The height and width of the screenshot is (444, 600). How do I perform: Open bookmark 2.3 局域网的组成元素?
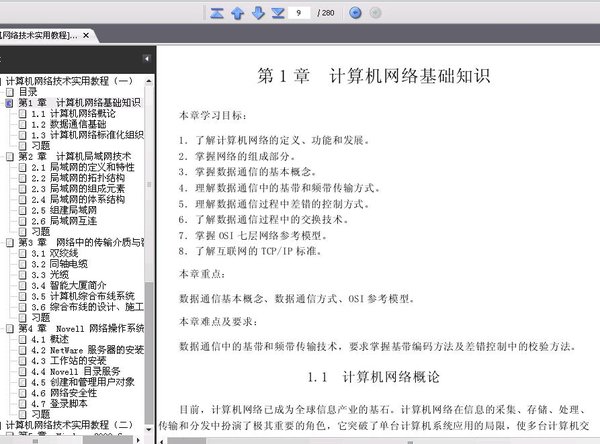tap(78, 189)
